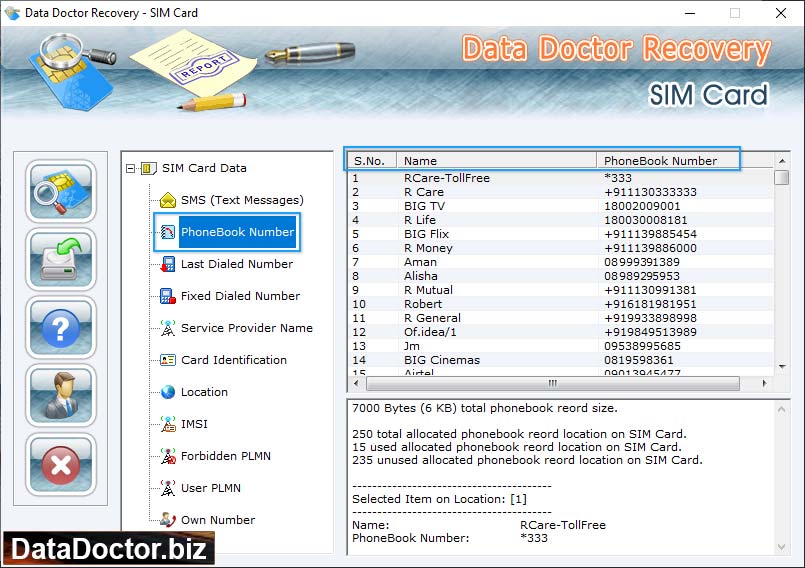Select Fixed Dialed Number in tree

tap(240, 296)
